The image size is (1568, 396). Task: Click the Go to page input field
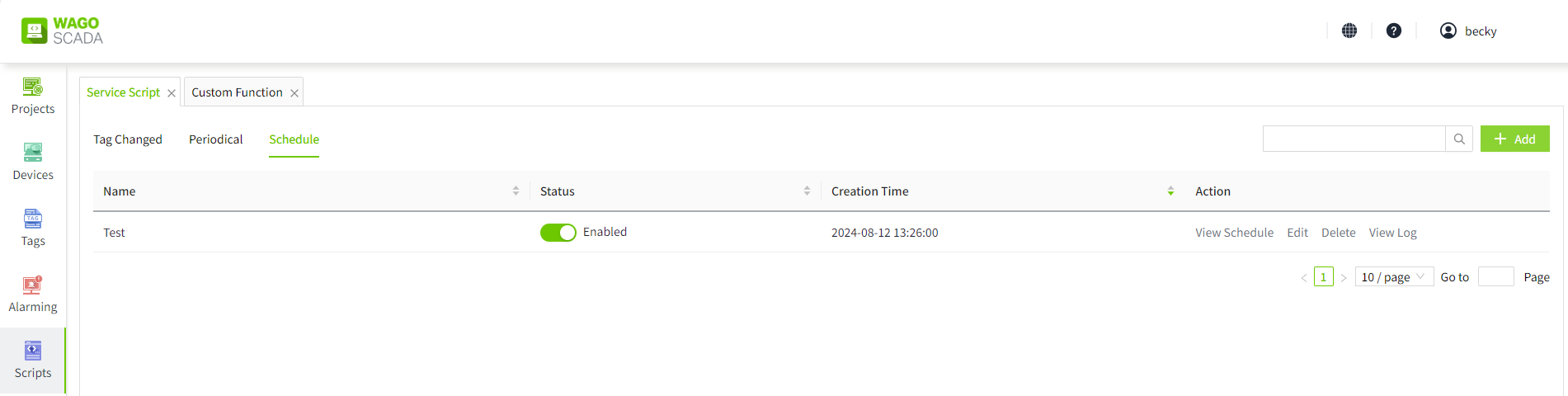pos(1495,277)
